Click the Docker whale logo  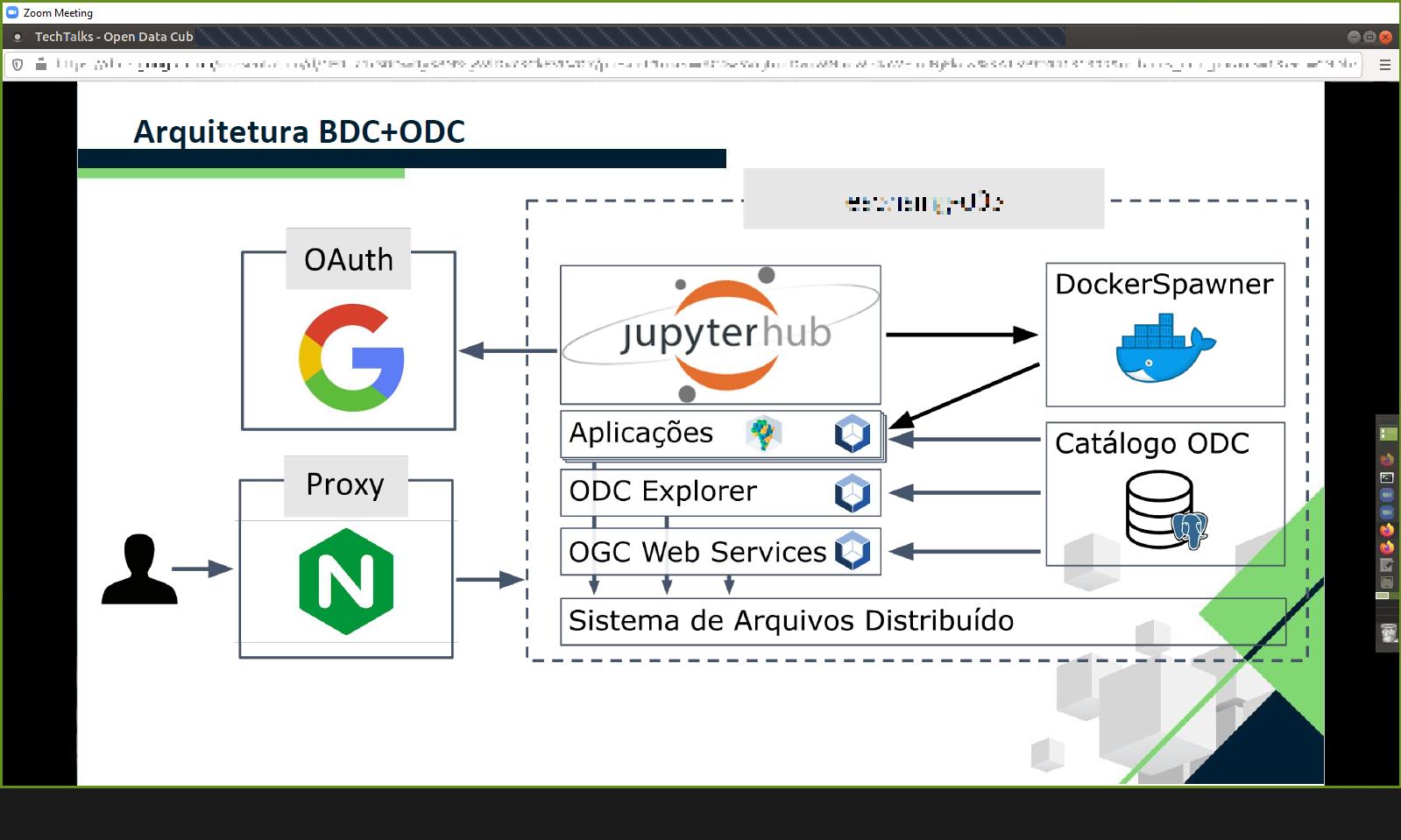click(x=1165, y=349)
